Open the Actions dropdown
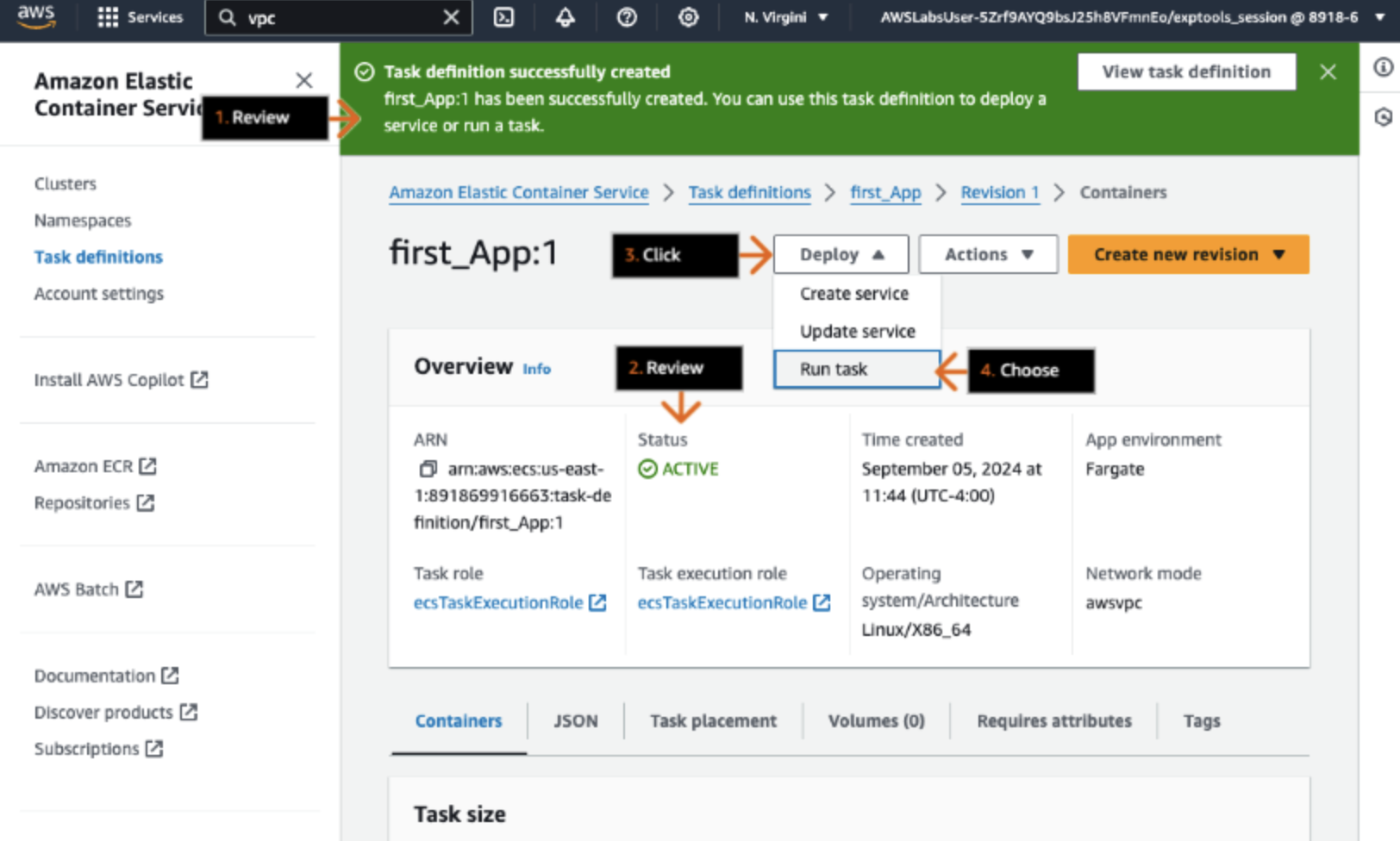Screen dimensions: 1400x841 988,254
